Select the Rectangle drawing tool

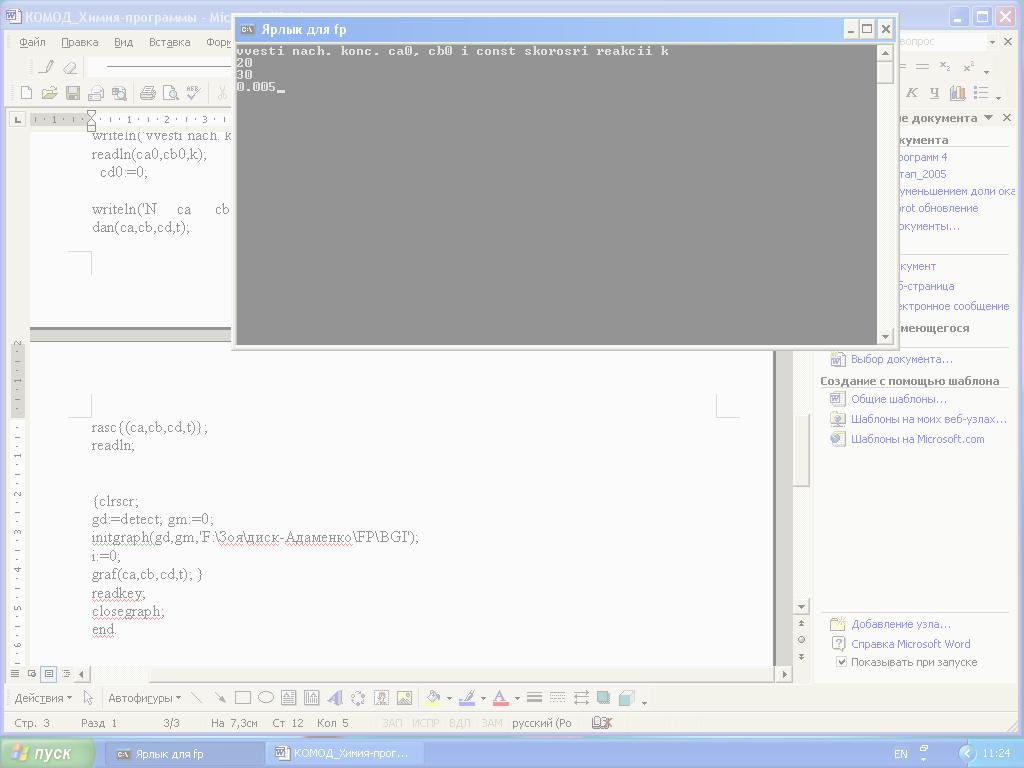click(242, 698)
